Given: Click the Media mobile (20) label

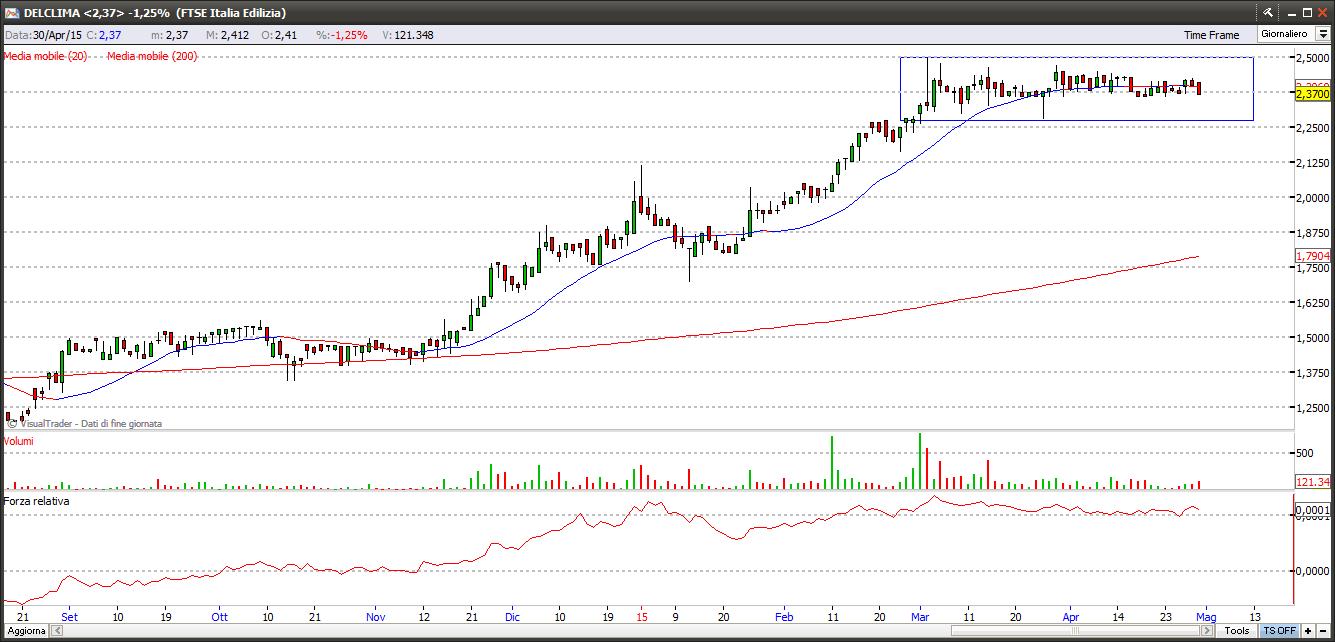Looking at the screenshot, I should pos(45,56).
